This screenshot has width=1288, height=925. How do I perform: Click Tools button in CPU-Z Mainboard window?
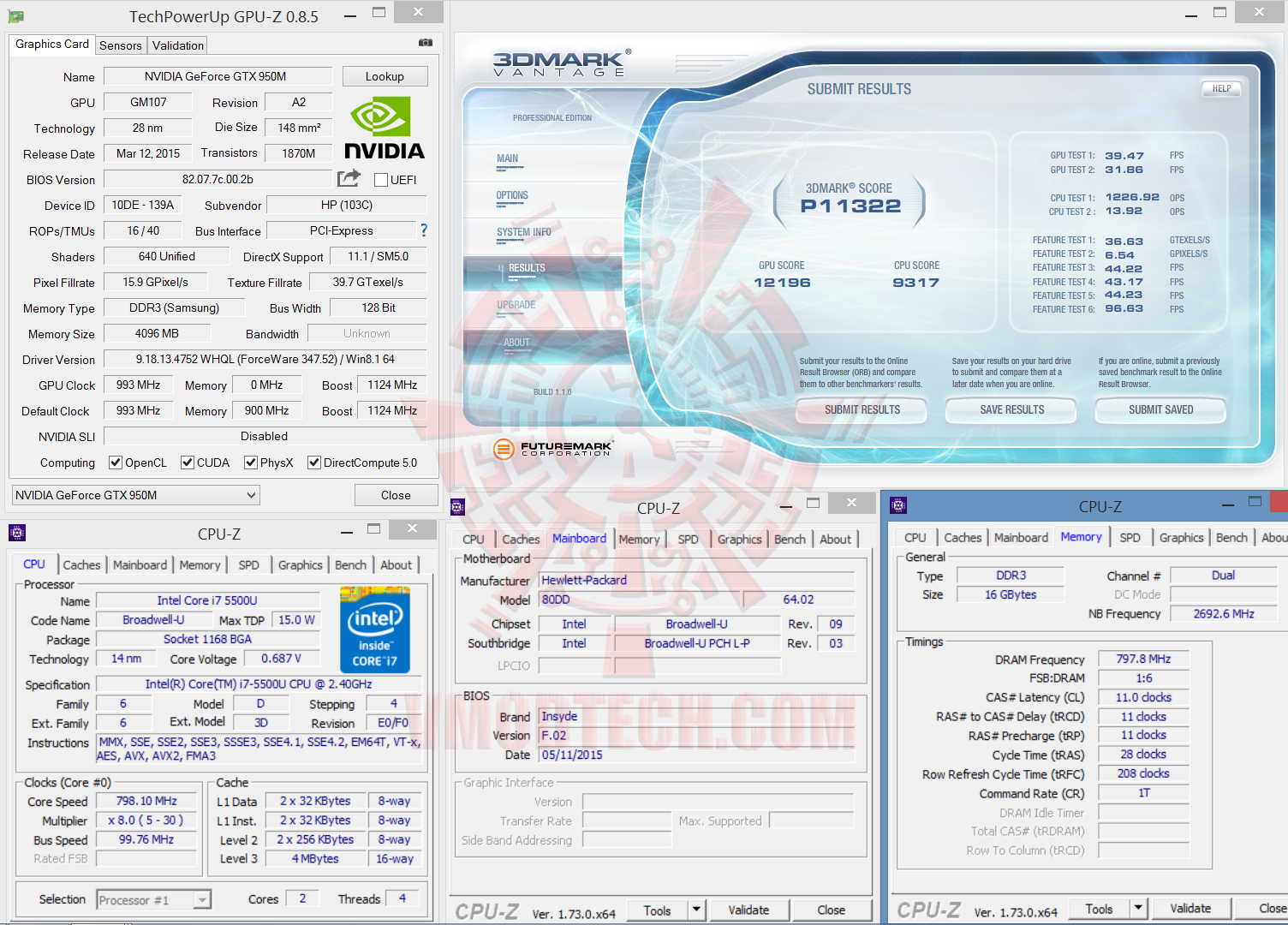(x=658, y=910)
